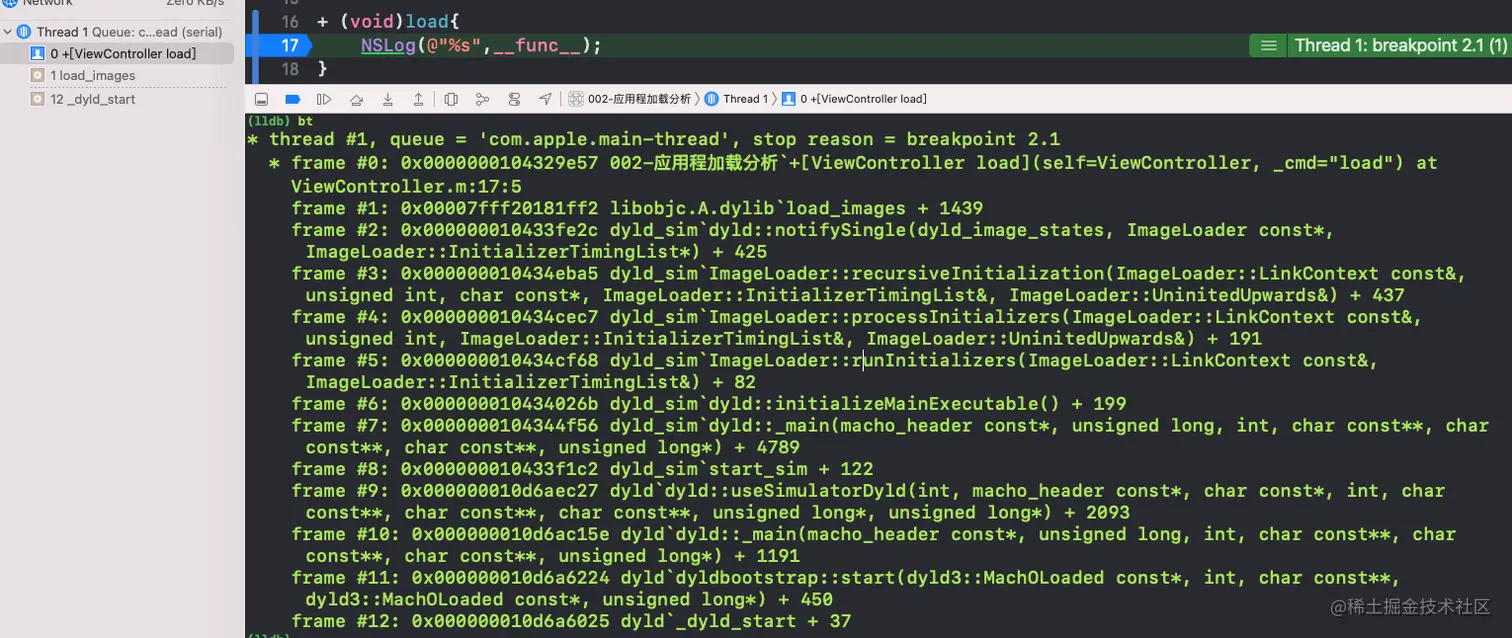Click the Step Over icon
Viewport: 1512px width, 638px height.
coord(356,99)
